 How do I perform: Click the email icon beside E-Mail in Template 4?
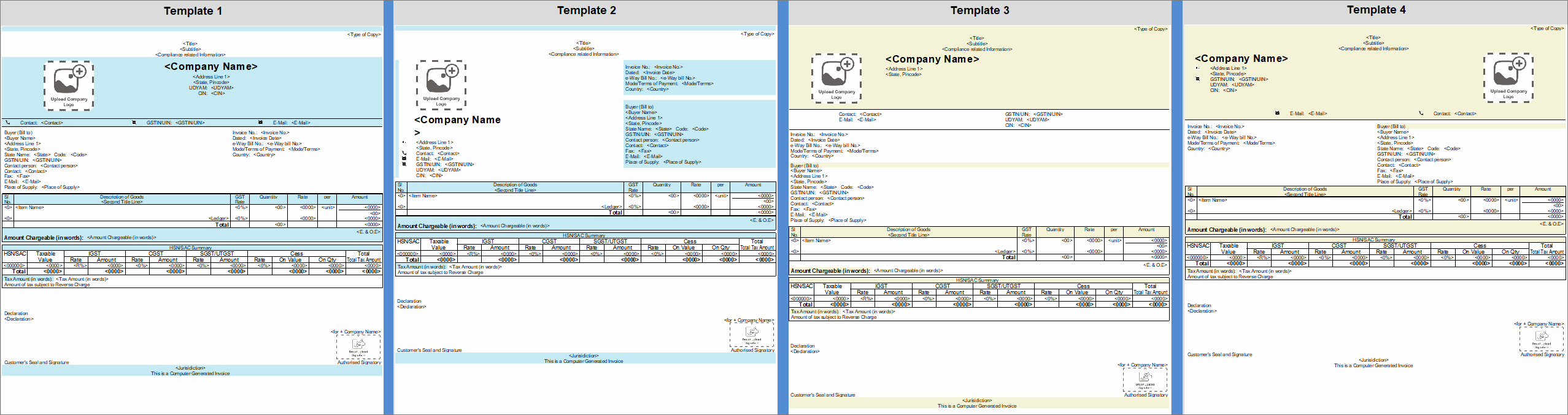coord(1277,113)
